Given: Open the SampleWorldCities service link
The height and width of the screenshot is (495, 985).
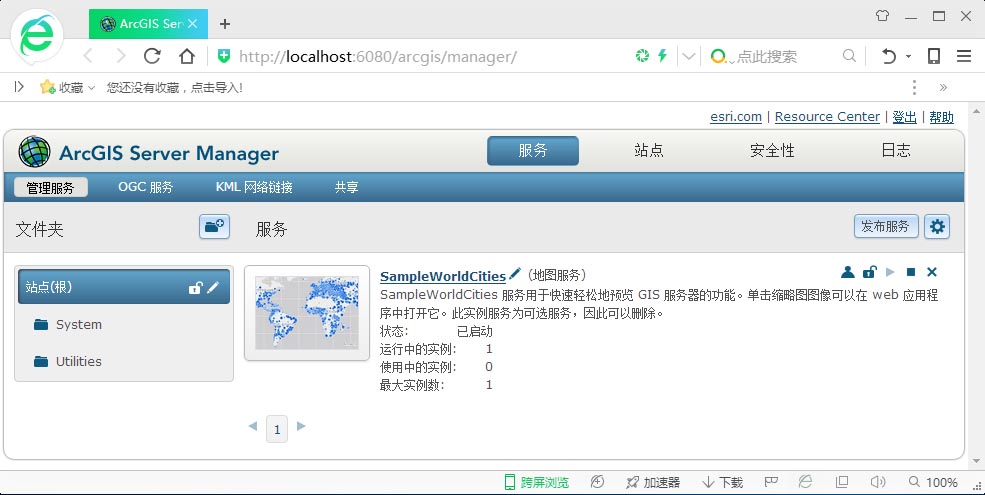Looking at the screenshot, I should coord(443,276).
